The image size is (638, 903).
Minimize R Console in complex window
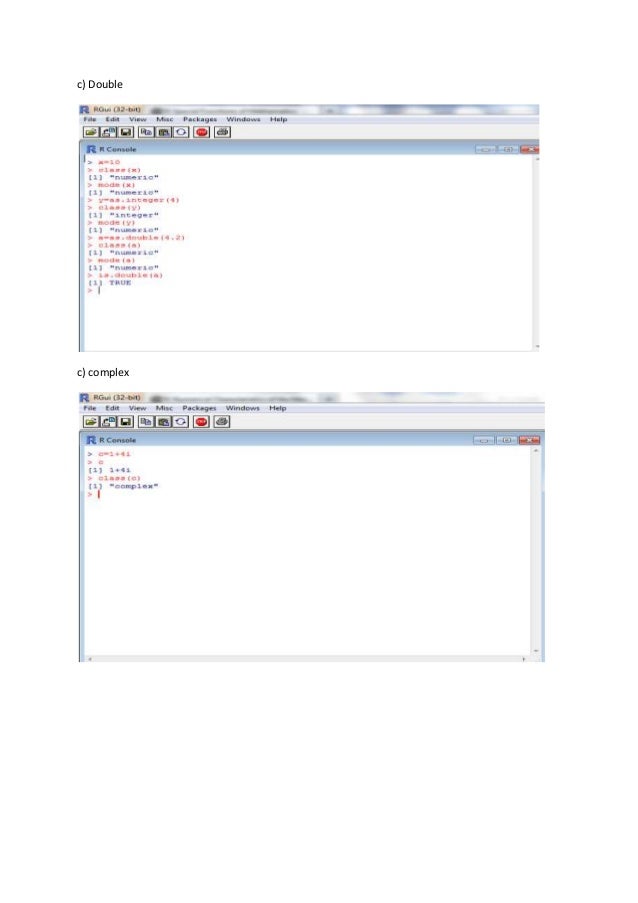[x=484, y=440]
